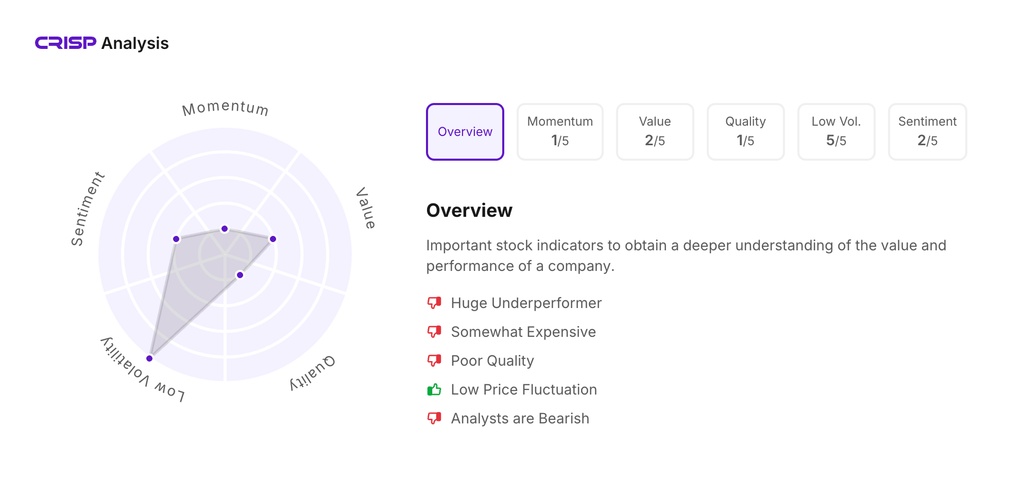Click the Low Volatility radar data point
1024x479 pixels.
[x=150, y=358]
